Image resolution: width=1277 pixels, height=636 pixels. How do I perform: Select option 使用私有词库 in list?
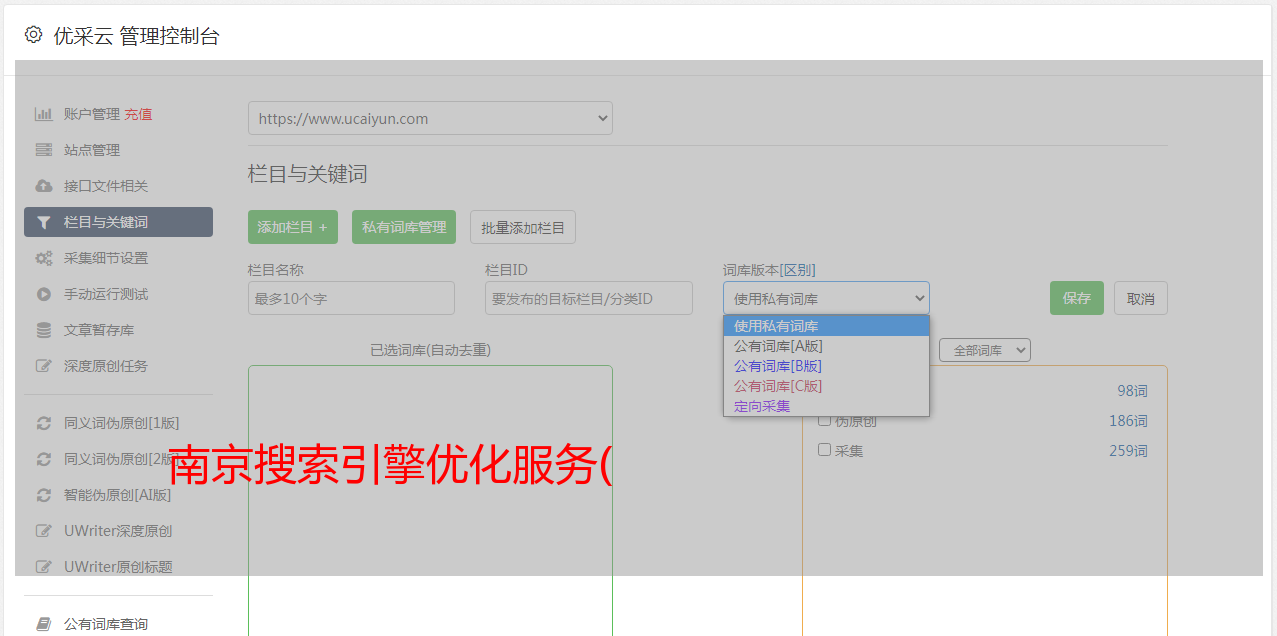(x=826, y=326)
